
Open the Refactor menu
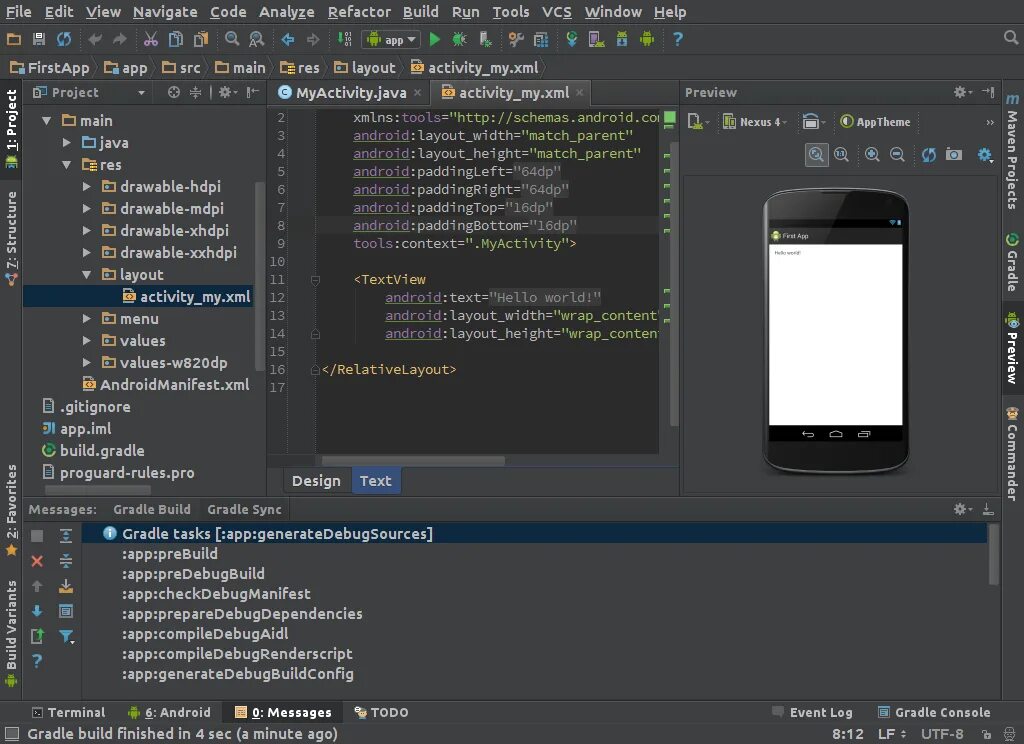359,12
